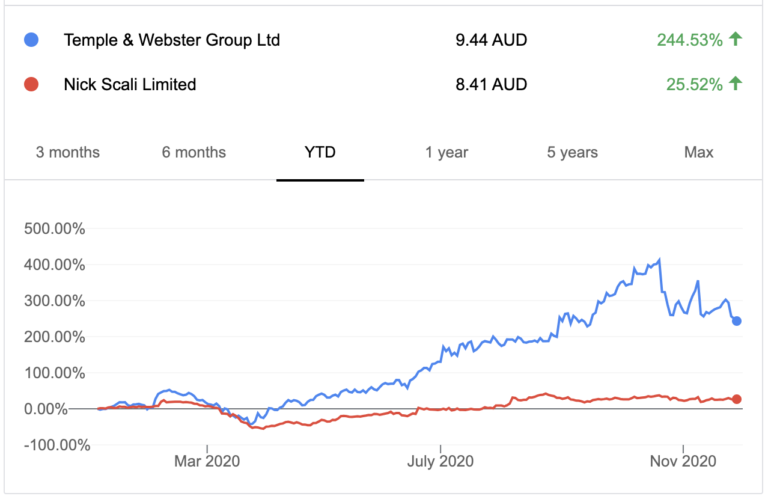Open the Nick Scali Limited name
This screenshot has width=768, height=499.
(130, 85)
